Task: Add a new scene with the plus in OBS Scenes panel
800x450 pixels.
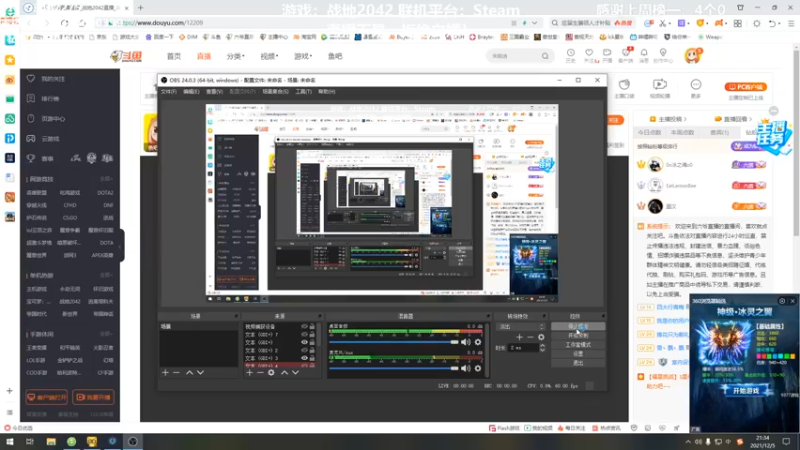Action: pyautogui.click(x=165, y=372)
